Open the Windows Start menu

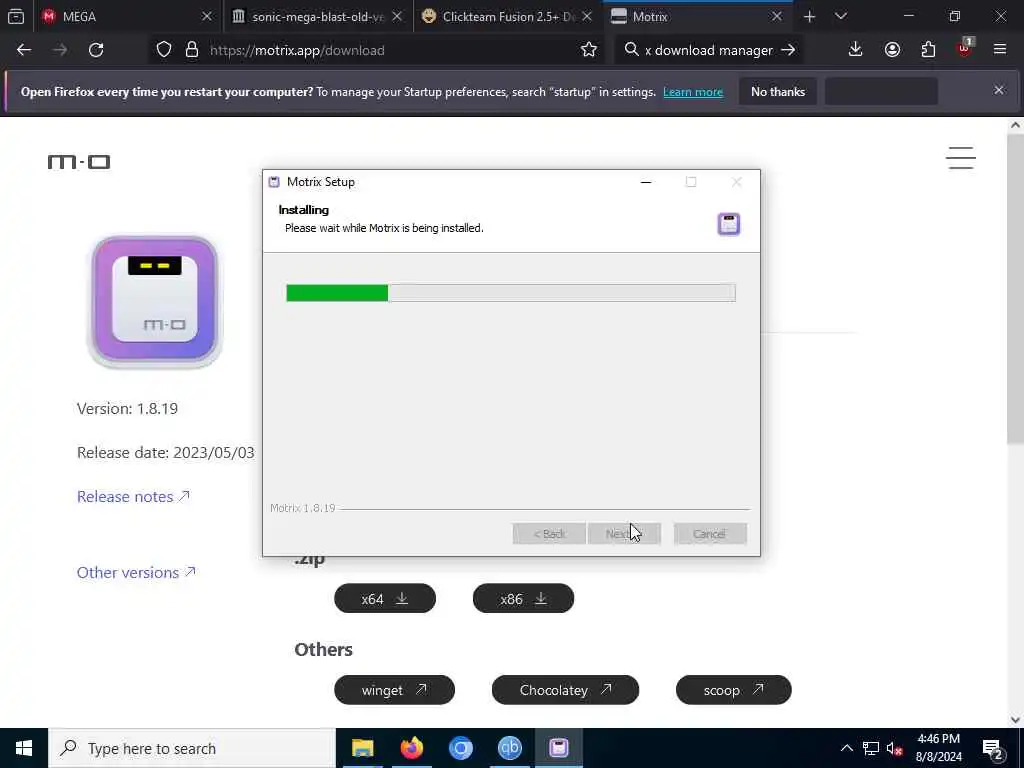24,748
